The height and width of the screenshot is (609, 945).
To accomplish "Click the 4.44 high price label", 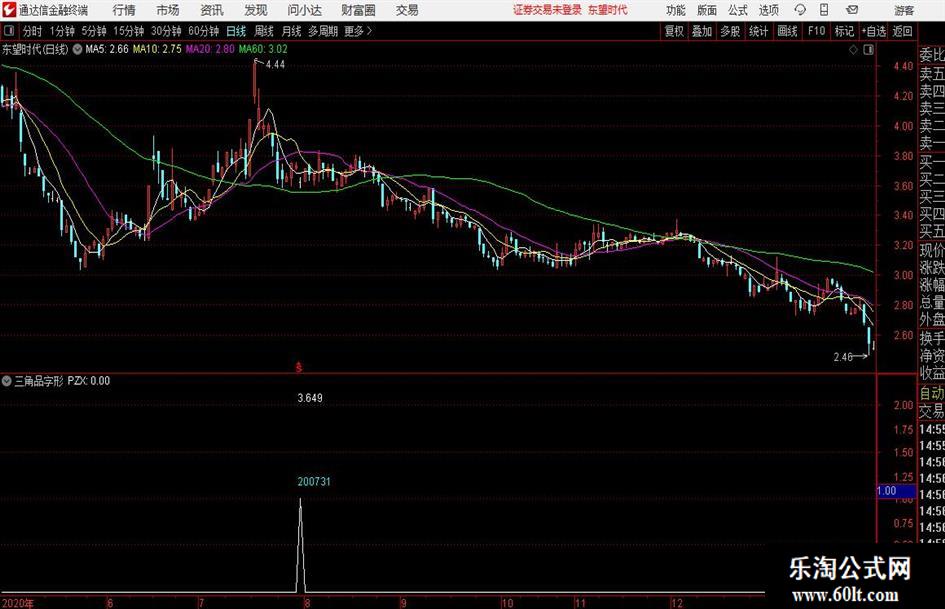I will [x=275, y=64].
